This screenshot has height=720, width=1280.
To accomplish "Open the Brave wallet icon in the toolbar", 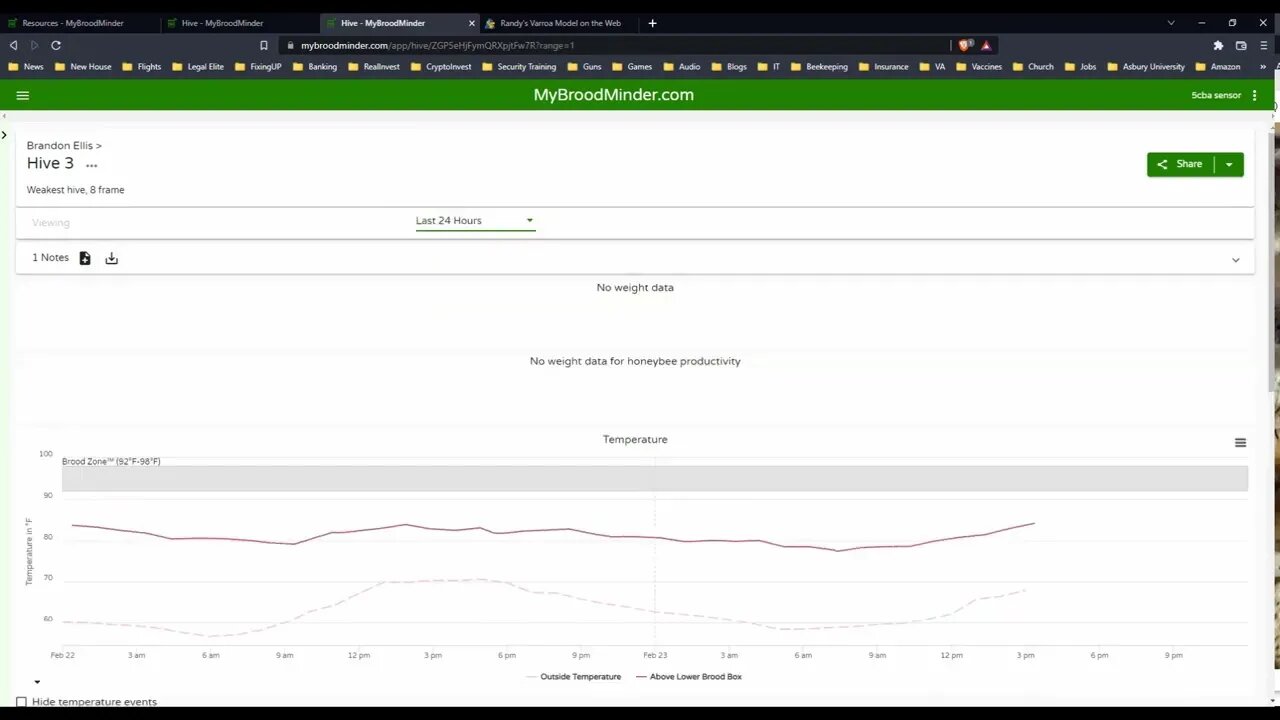I will (1241, 45).
